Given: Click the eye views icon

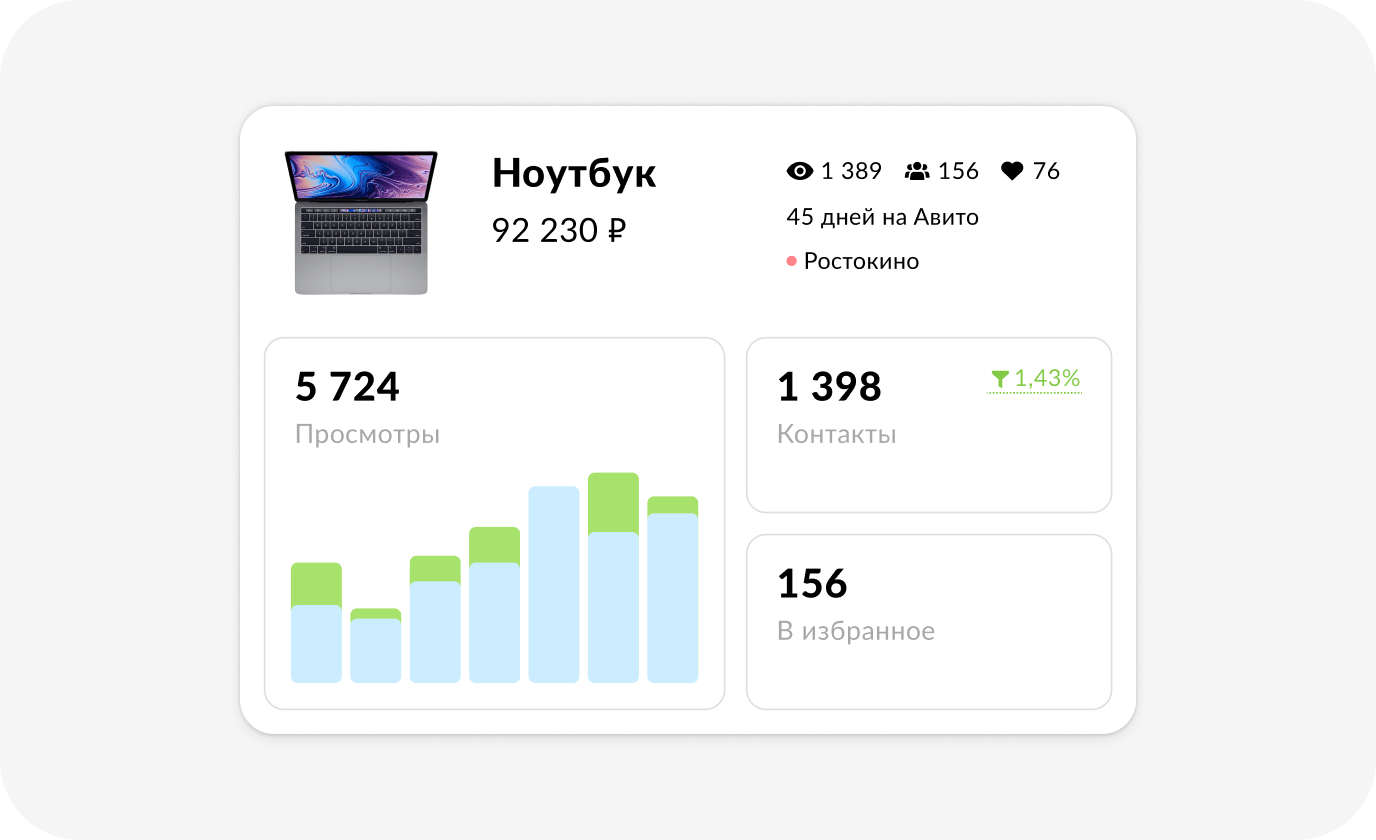Looking at the screenshot, I should click(x=800, y=172).
